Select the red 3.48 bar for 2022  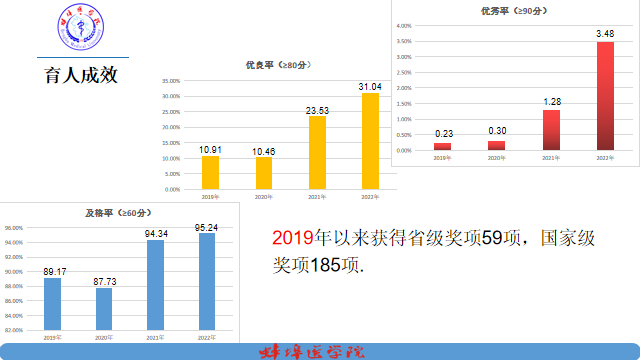click(x=605, y=96)
